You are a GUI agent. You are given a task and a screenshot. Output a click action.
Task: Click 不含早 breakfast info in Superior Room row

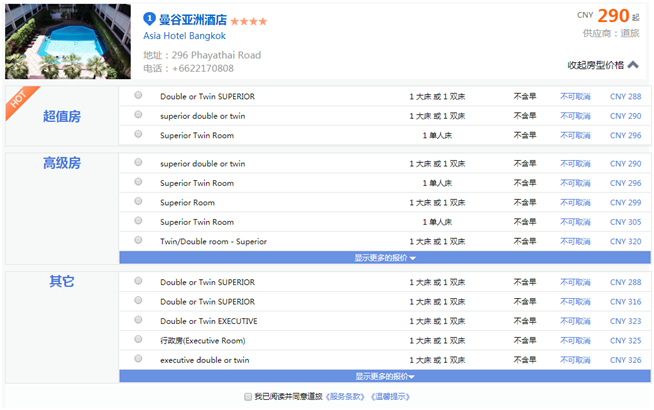pyautogui.click(x=525, y=202)
